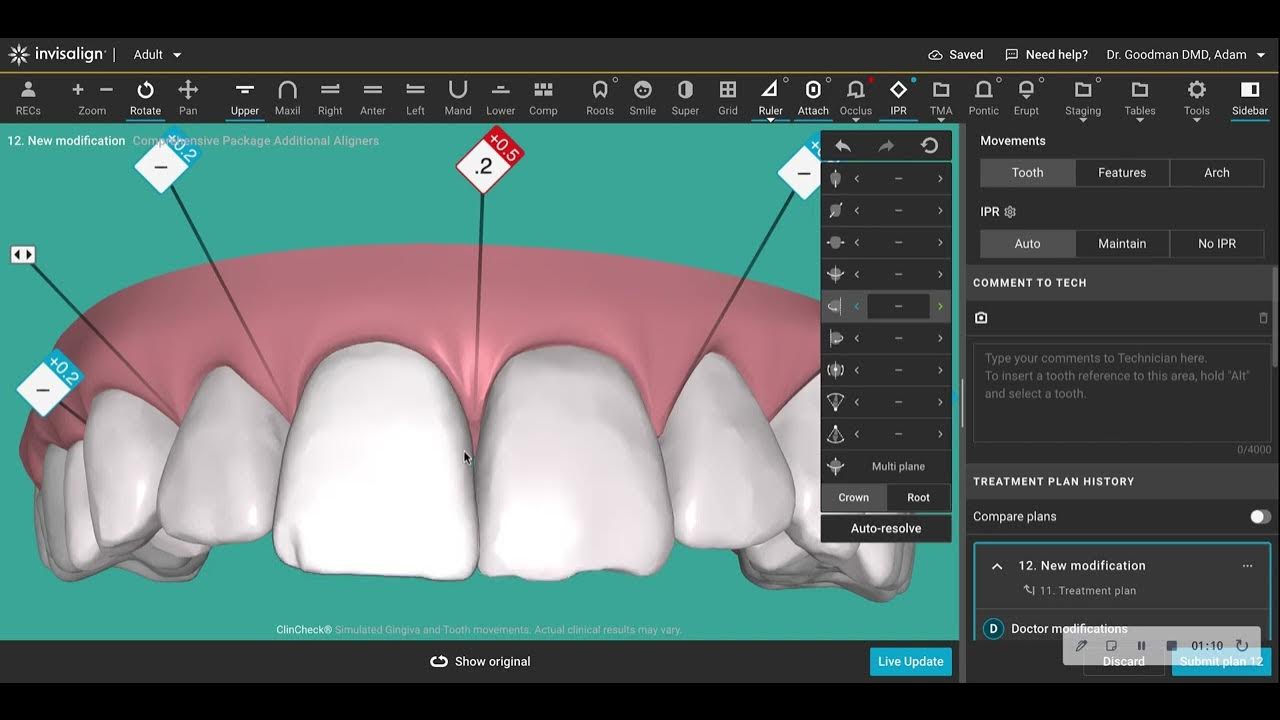Toggle the Sidebar panel
The image size is (1280, 720).
coord(1250,98)
